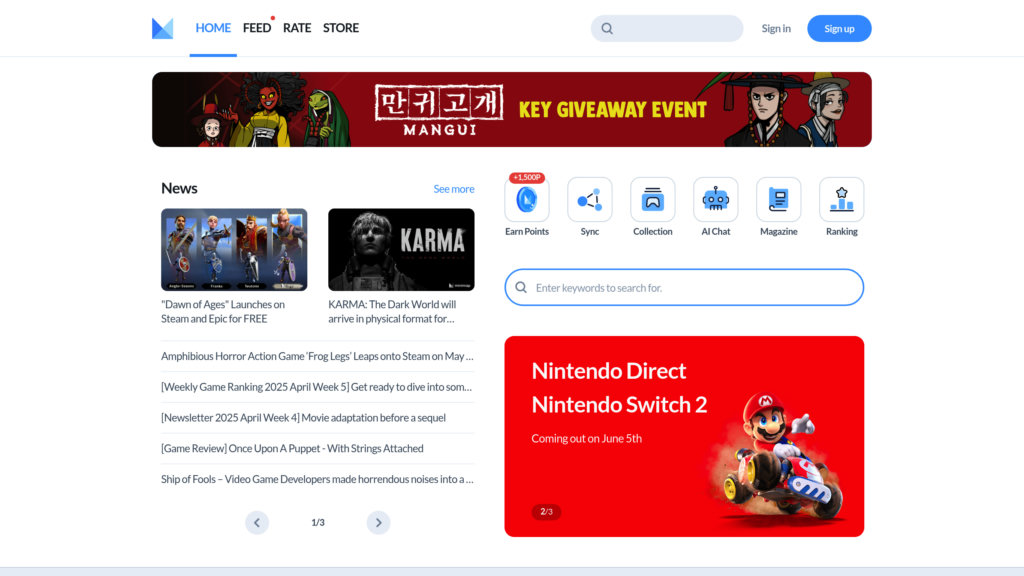Open the STORE tab
1024x576 pixels.
(341, 28)
